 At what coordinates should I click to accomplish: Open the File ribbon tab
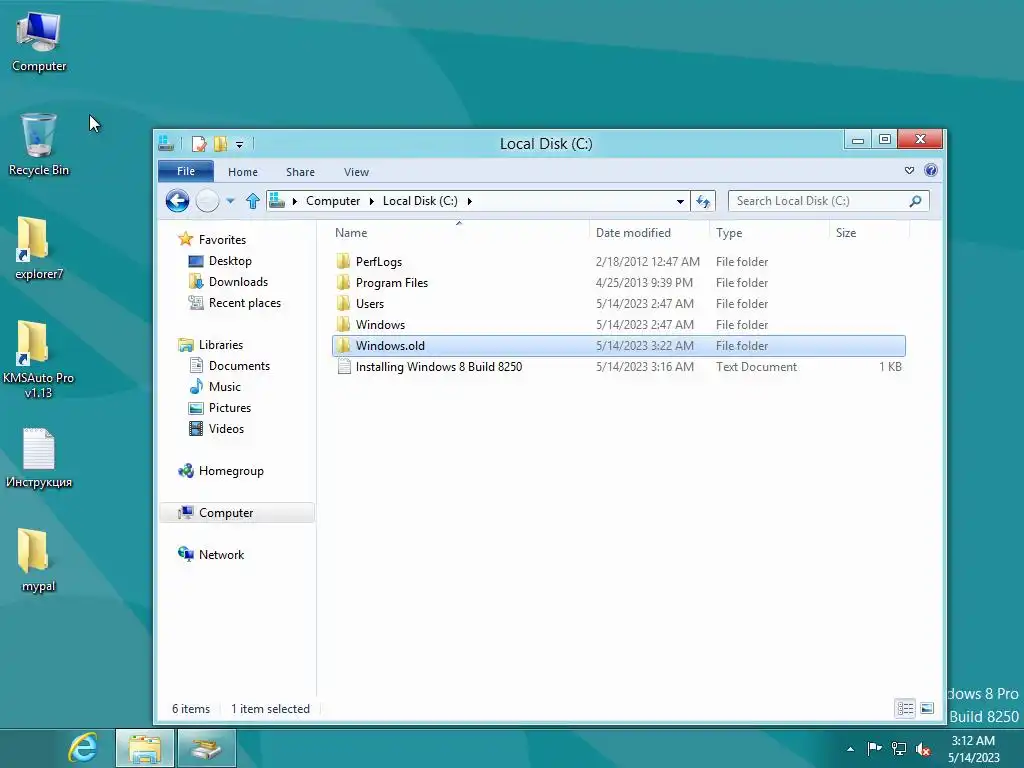[x=185, y=171]
